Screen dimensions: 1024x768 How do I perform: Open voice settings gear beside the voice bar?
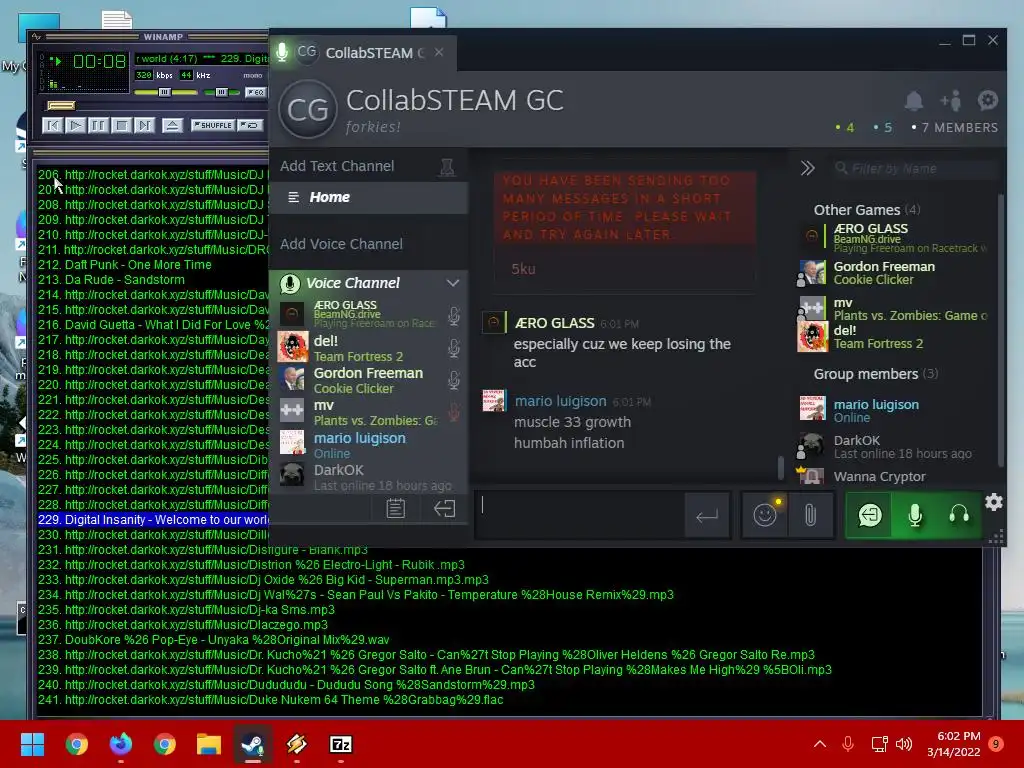coord(993,502)
